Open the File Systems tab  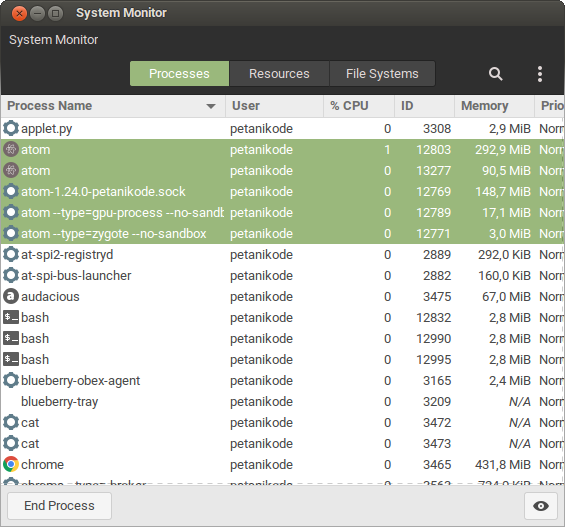pyautogui.click(x=382, y=73)
